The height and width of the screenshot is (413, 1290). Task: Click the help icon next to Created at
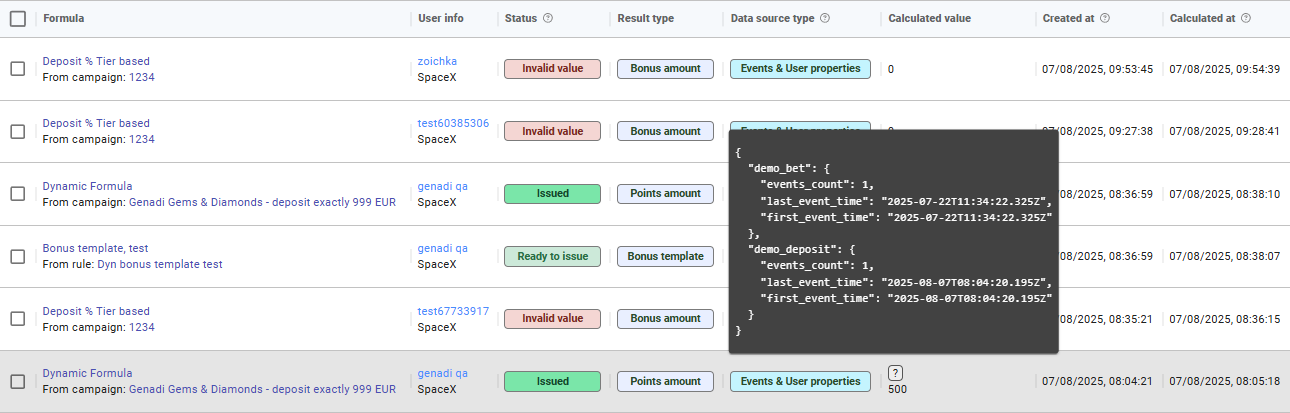[x=1105, y=18]
